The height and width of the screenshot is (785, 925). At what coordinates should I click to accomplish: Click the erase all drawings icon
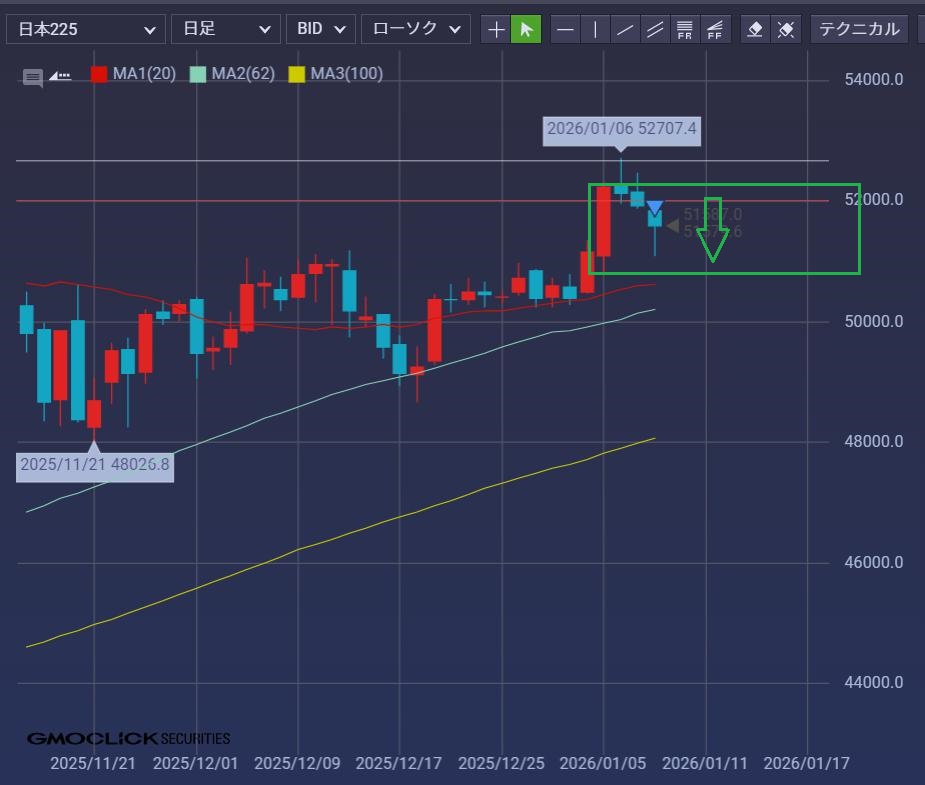pos(786,29)
